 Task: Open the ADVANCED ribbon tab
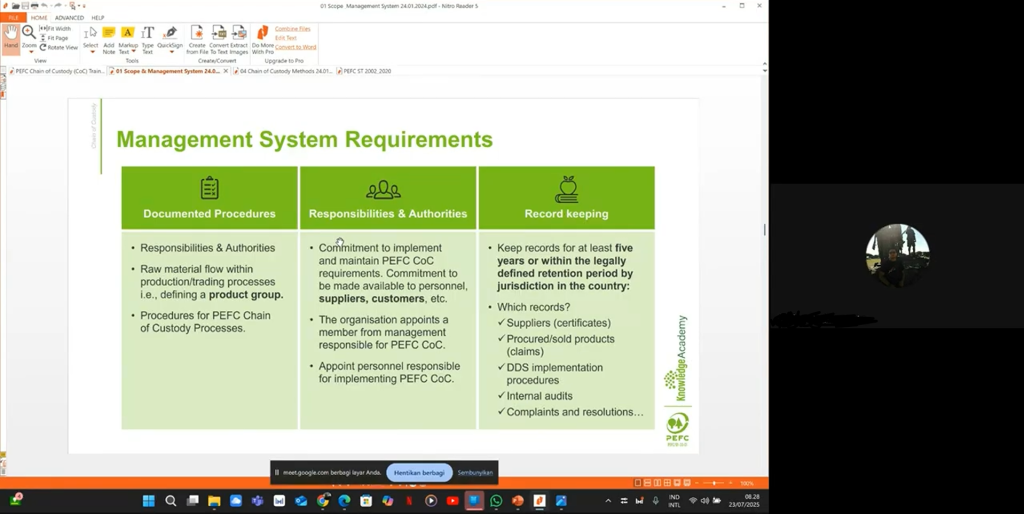coord(69,18)
